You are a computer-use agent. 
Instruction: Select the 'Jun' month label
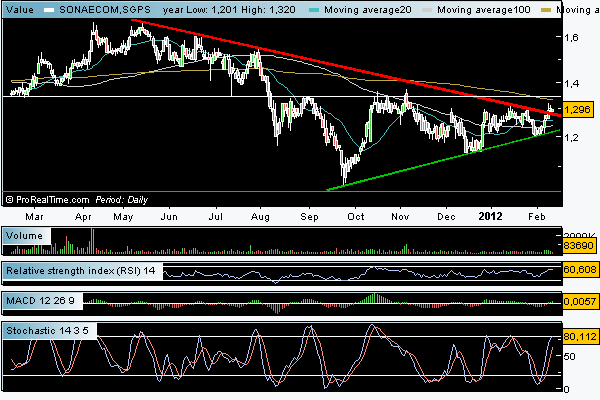tap(169, 217)
